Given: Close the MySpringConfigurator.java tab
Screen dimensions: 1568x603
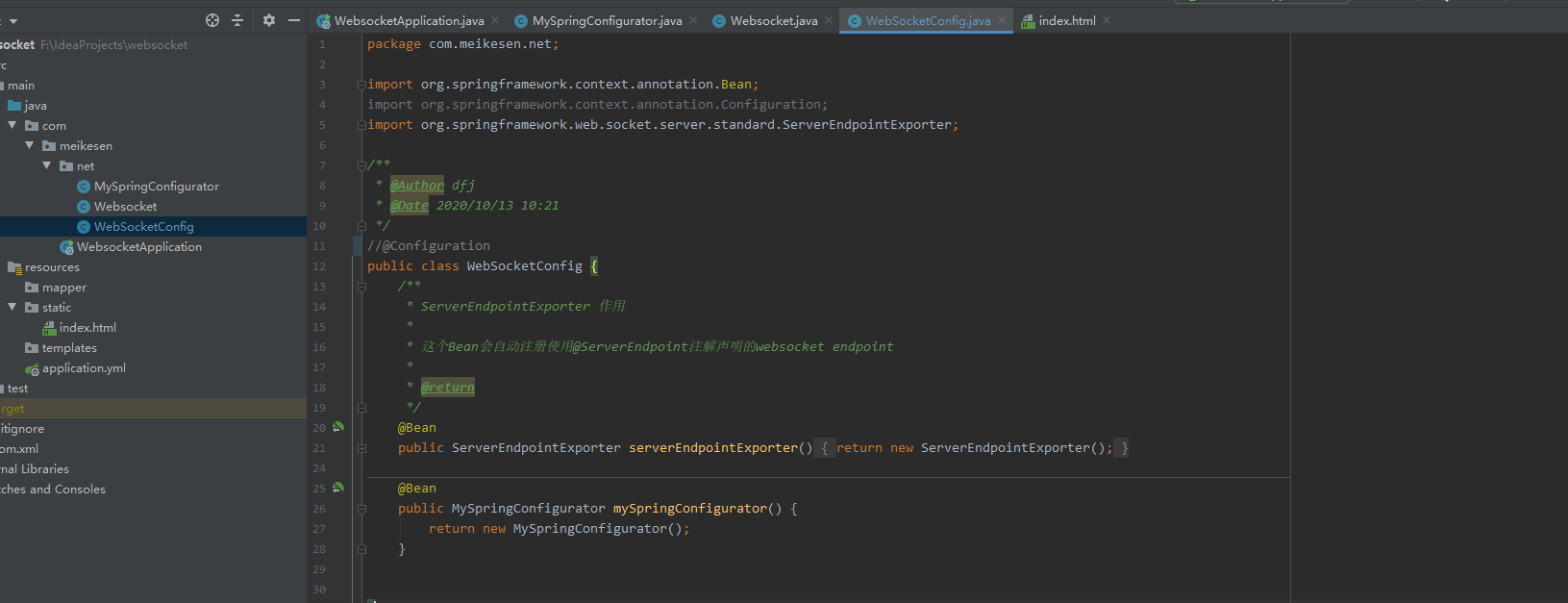Looking at the screenshot, I should pos(693,20).
